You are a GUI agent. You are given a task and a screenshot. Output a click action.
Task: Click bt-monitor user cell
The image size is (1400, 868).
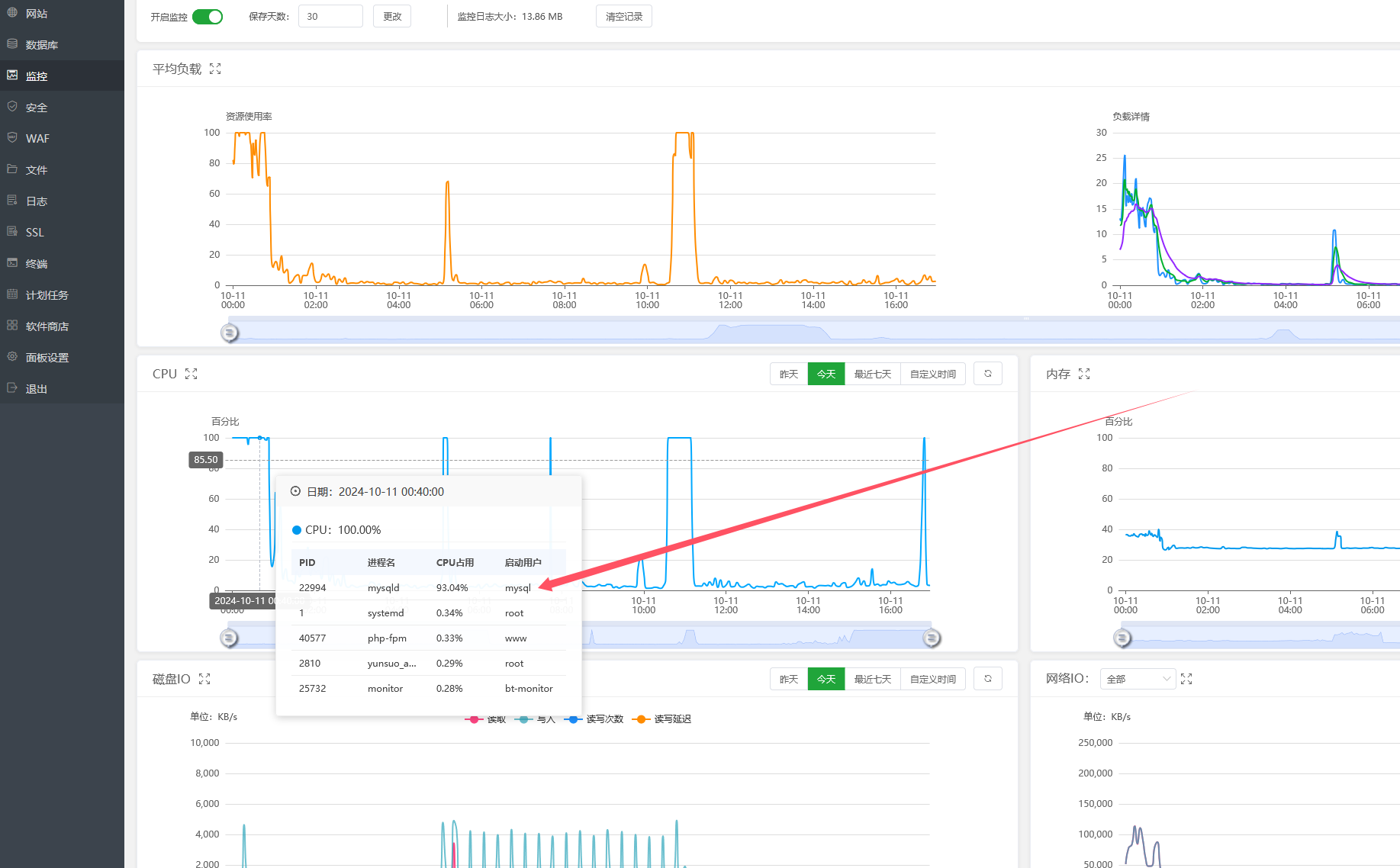[529, 688]
